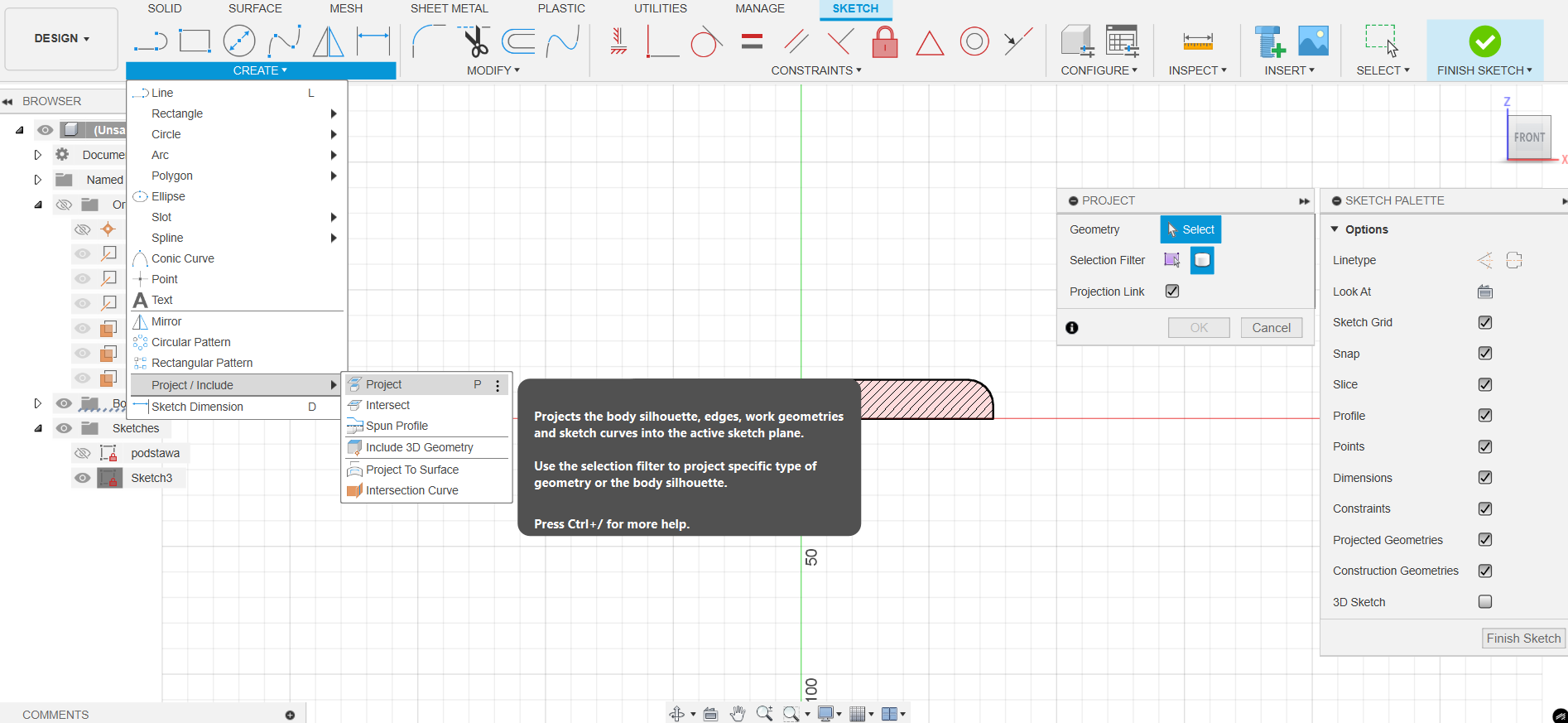The height and width of the screenshot is (723, 1568).
Task: Open the INSPECT dropdown menu
Action: [1198, 70]
